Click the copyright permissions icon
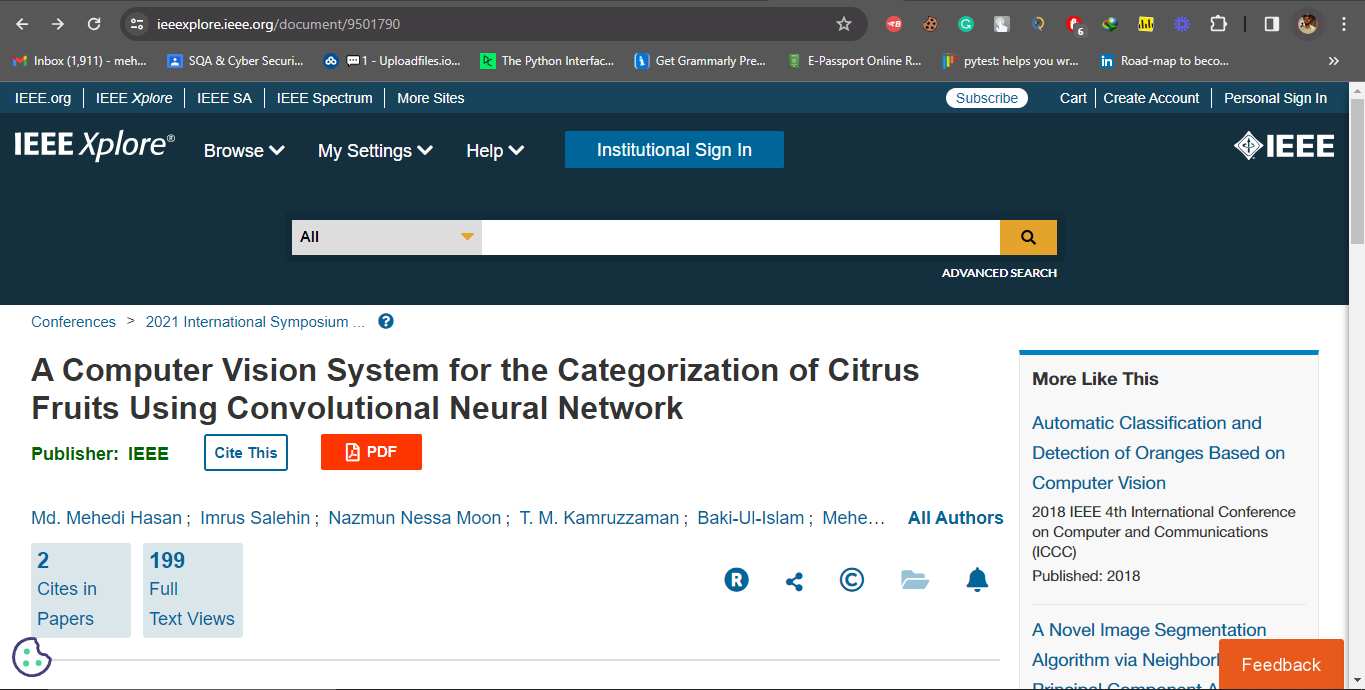Screen dimensions: 1365x690 pos(852,580)
